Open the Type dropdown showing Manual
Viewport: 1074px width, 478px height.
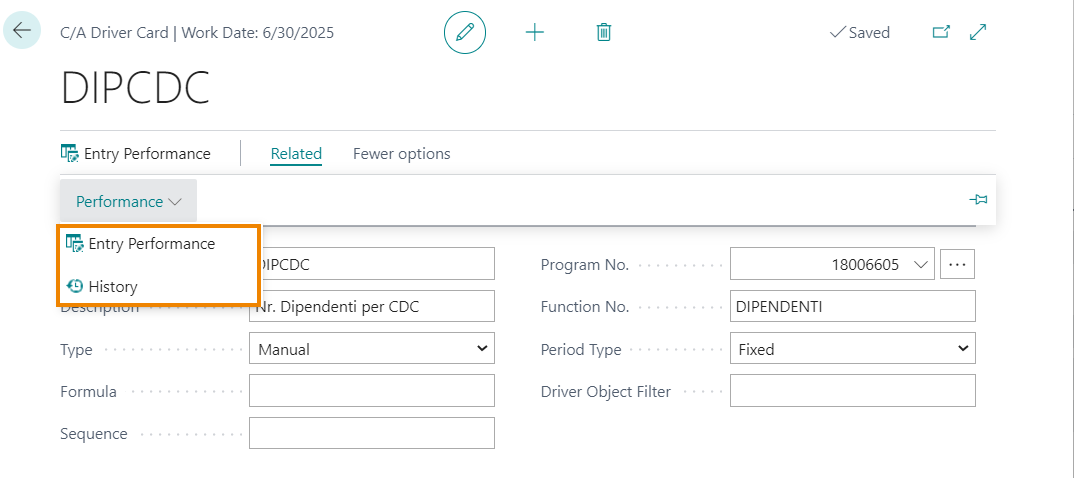pyautogui.click(x=372, y=349)
